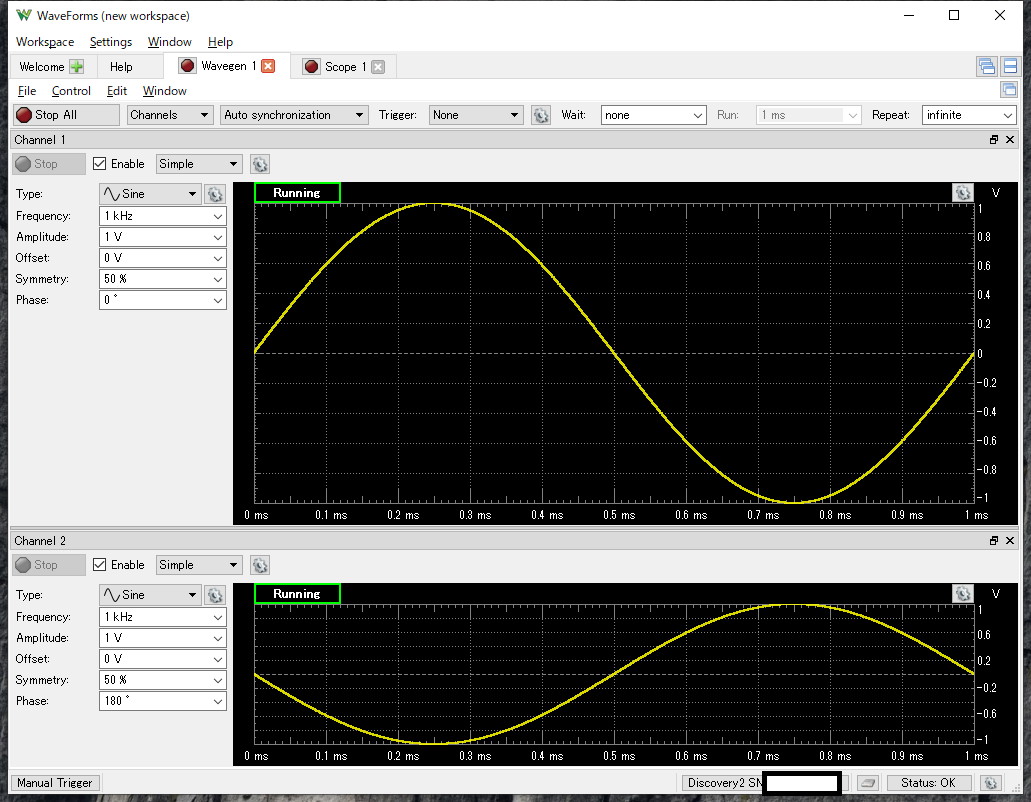Open Channel 2 plot options gear
This screenshot has height=802, width=1031.
click(963, 594)
